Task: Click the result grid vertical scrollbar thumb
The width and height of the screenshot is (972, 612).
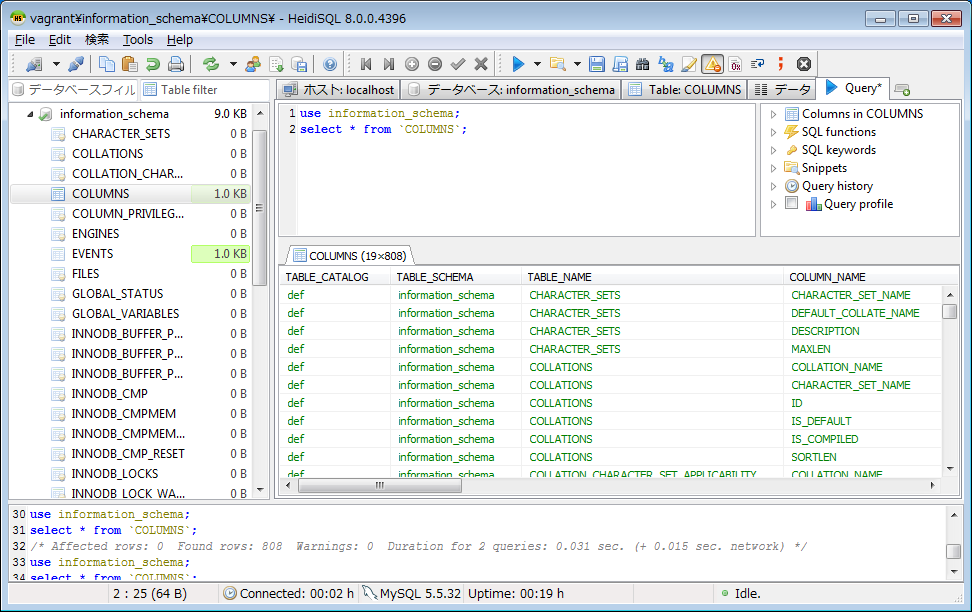Action: pos(950,311)
